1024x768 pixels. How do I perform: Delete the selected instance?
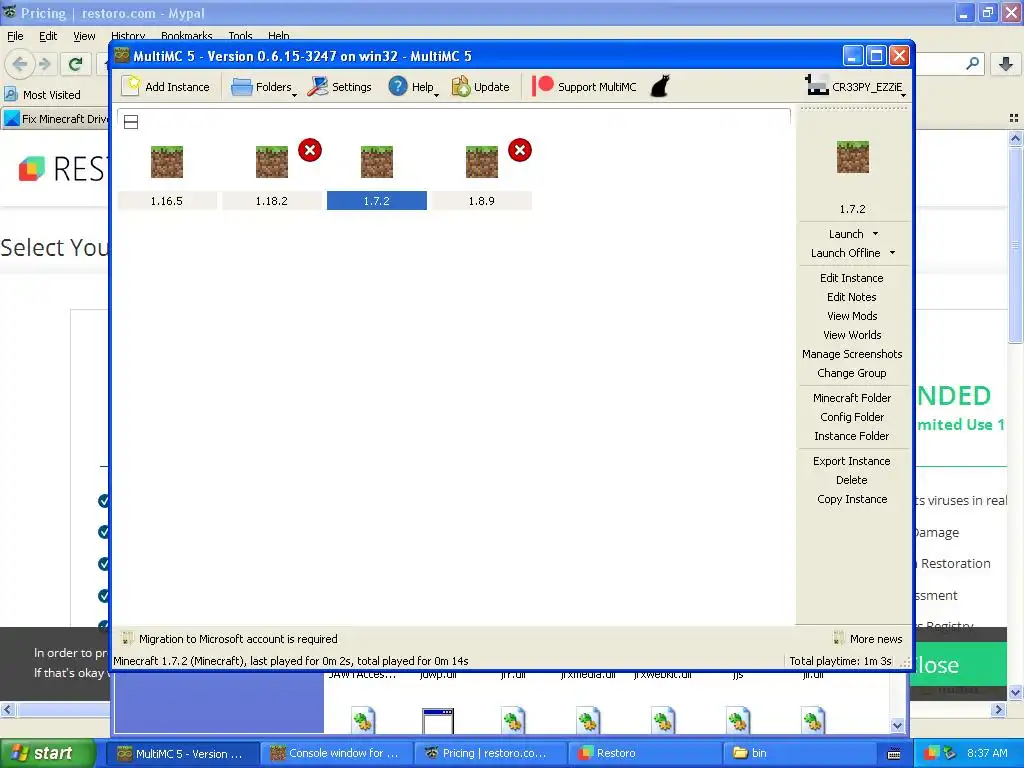pyautogui.click(x=852, y=479)
